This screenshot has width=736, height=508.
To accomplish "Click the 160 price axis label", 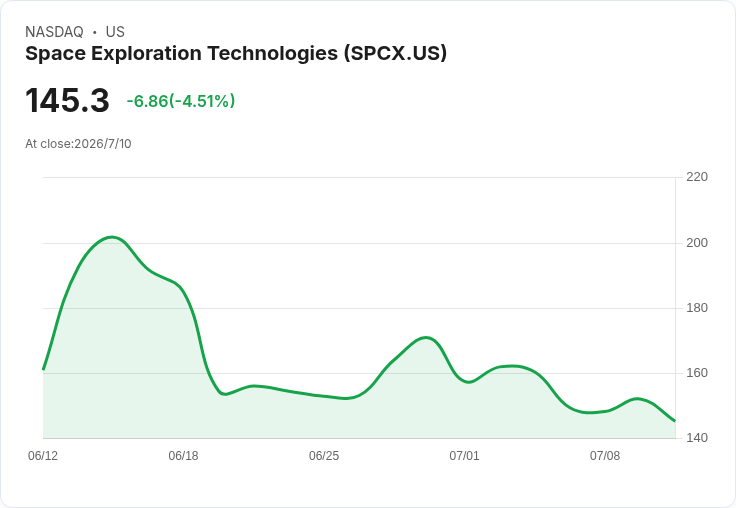I will pyautogui.click(x=697, y=373).
